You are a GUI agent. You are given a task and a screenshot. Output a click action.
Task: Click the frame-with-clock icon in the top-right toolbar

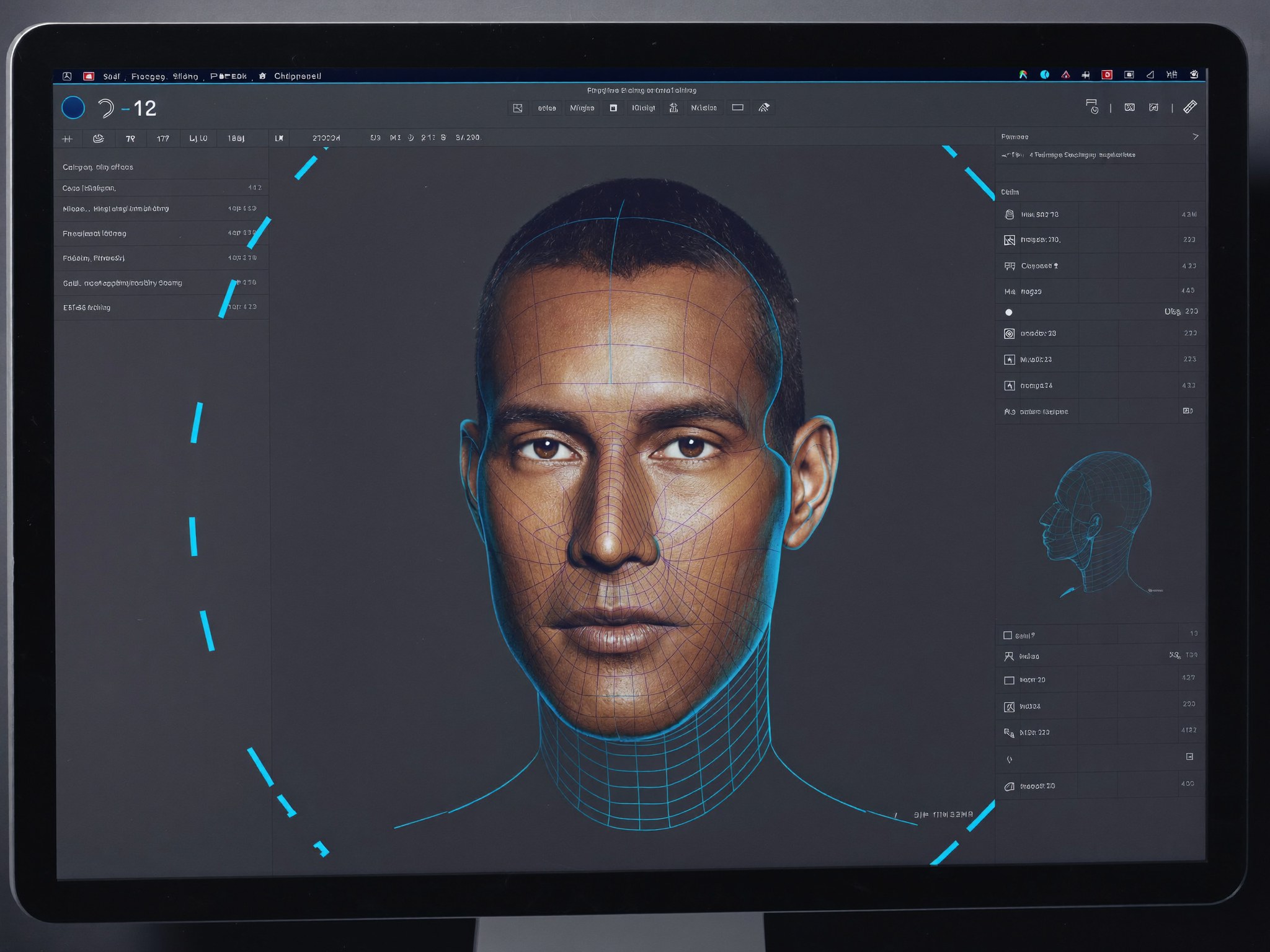click(x=1092, y=107)
